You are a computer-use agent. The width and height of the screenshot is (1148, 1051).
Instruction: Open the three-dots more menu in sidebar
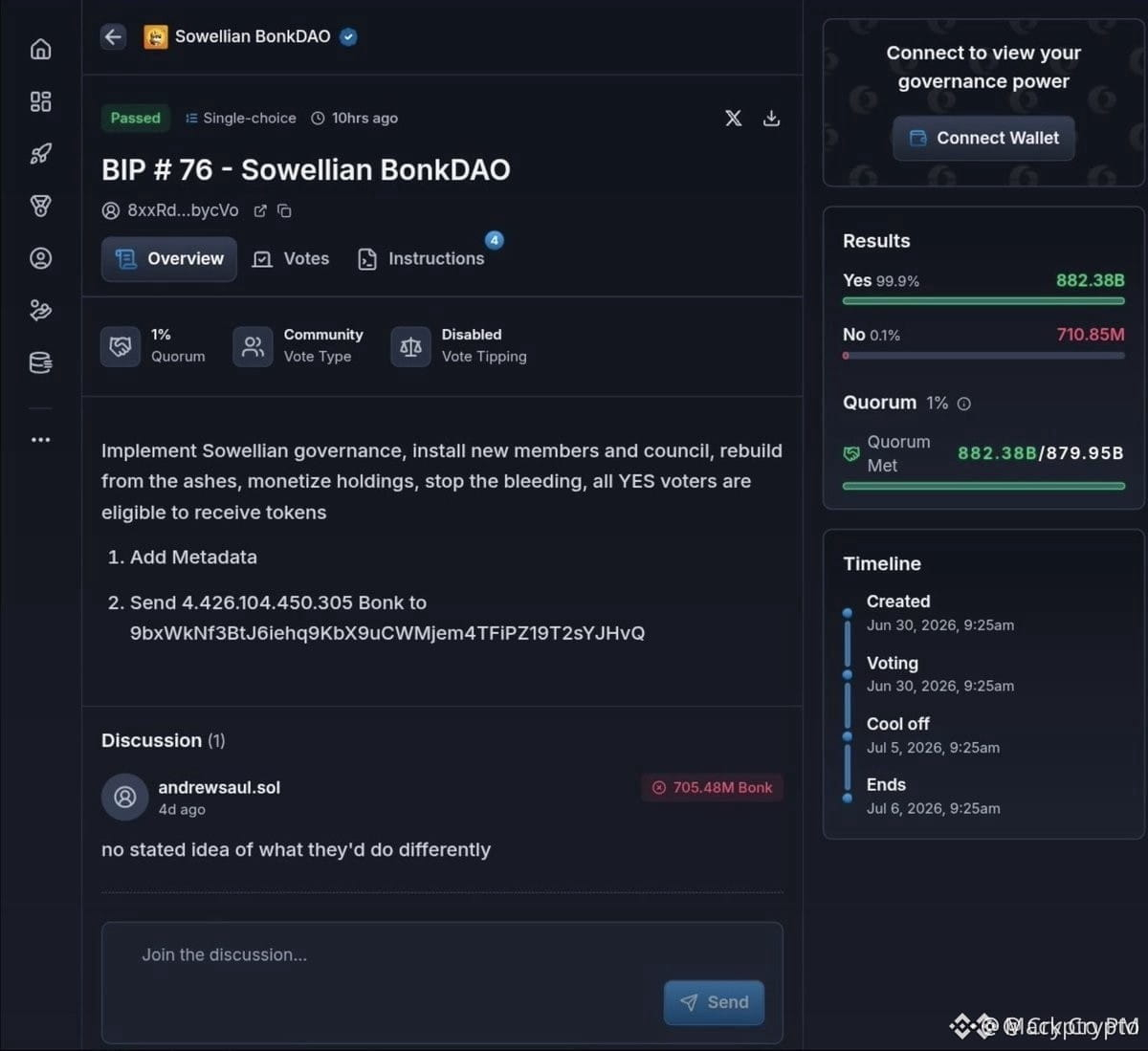[40, 440]
